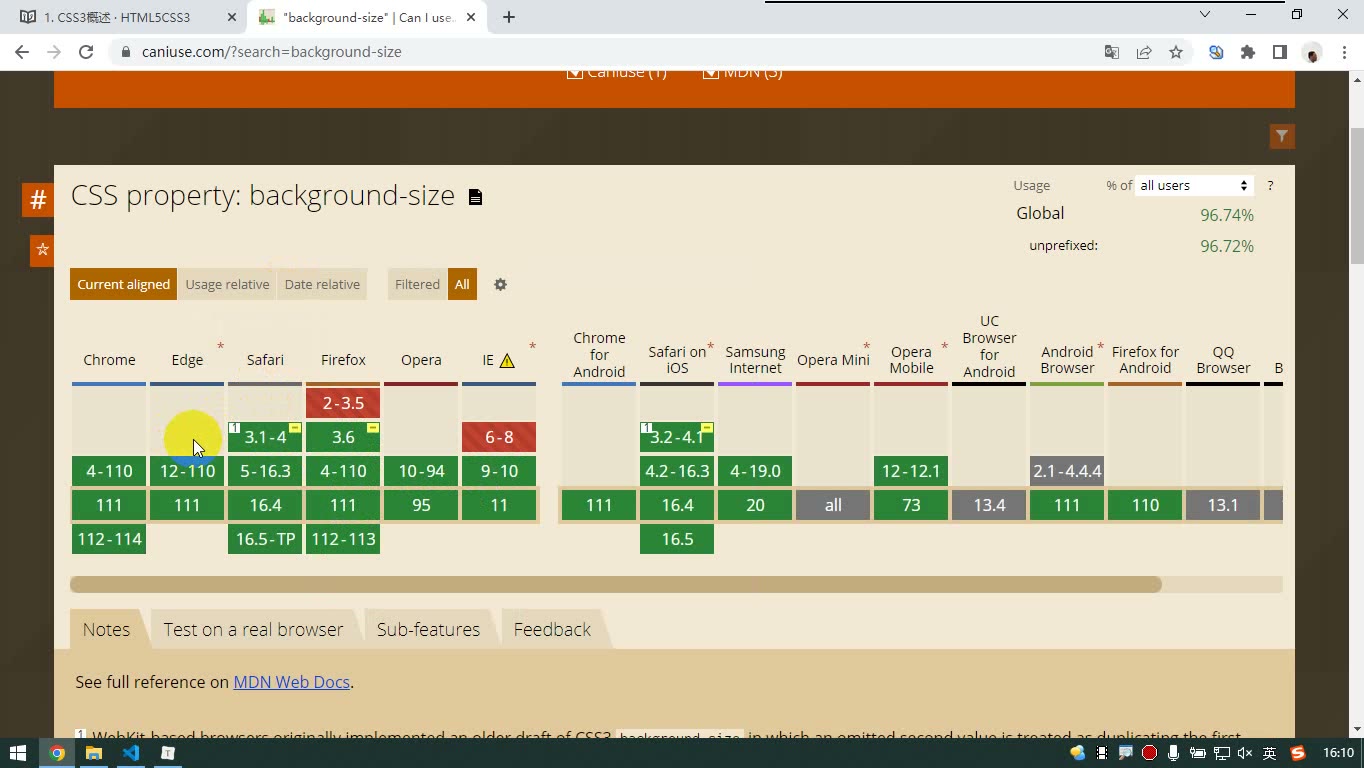Screen dimensions: 1364x768
Task: Click the usage help question mark
Action: tap(1270, 186)
